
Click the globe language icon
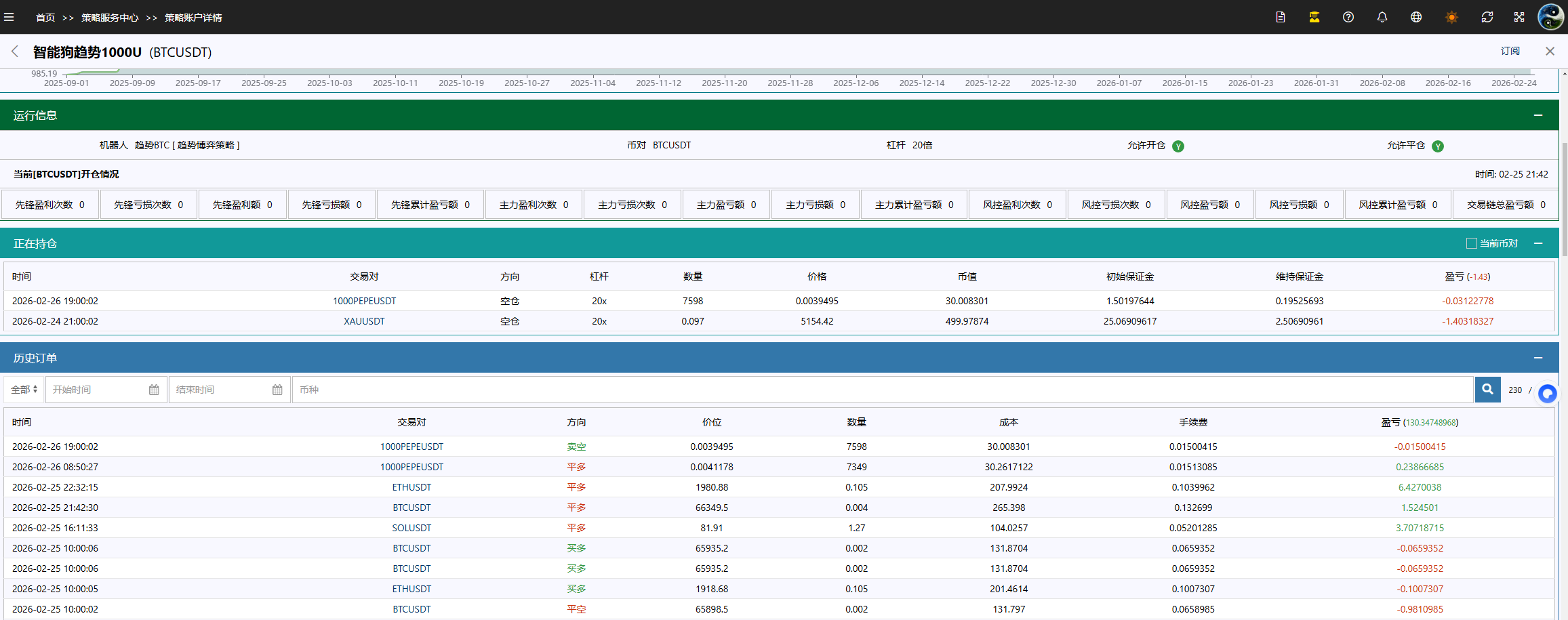click(x=1416, y=17)
